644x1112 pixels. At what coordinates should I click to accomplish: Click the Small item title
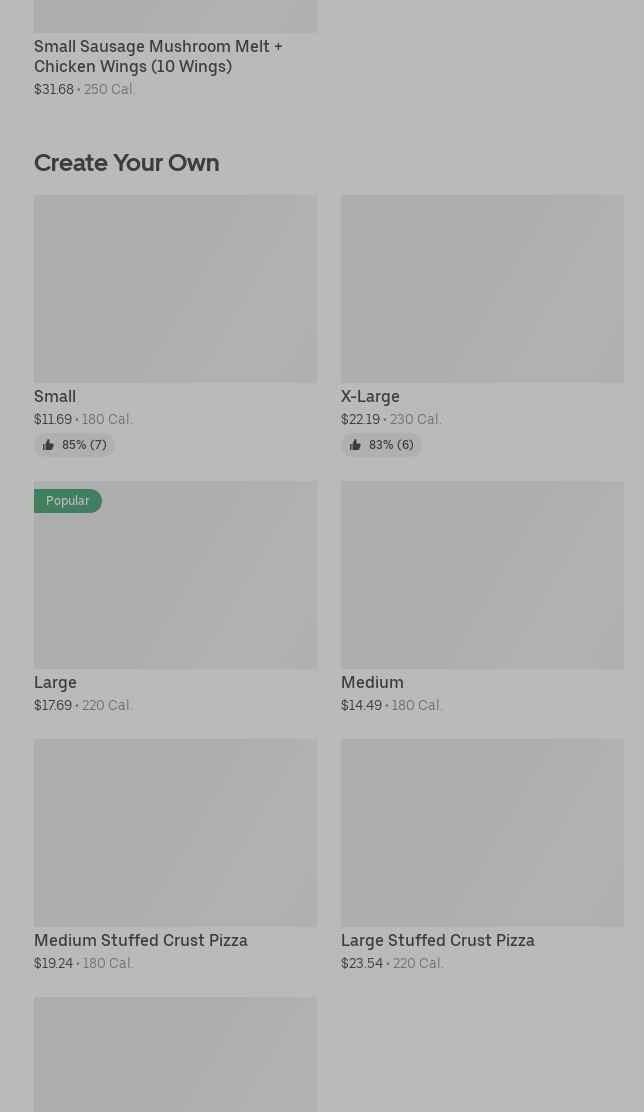[55, 396]
